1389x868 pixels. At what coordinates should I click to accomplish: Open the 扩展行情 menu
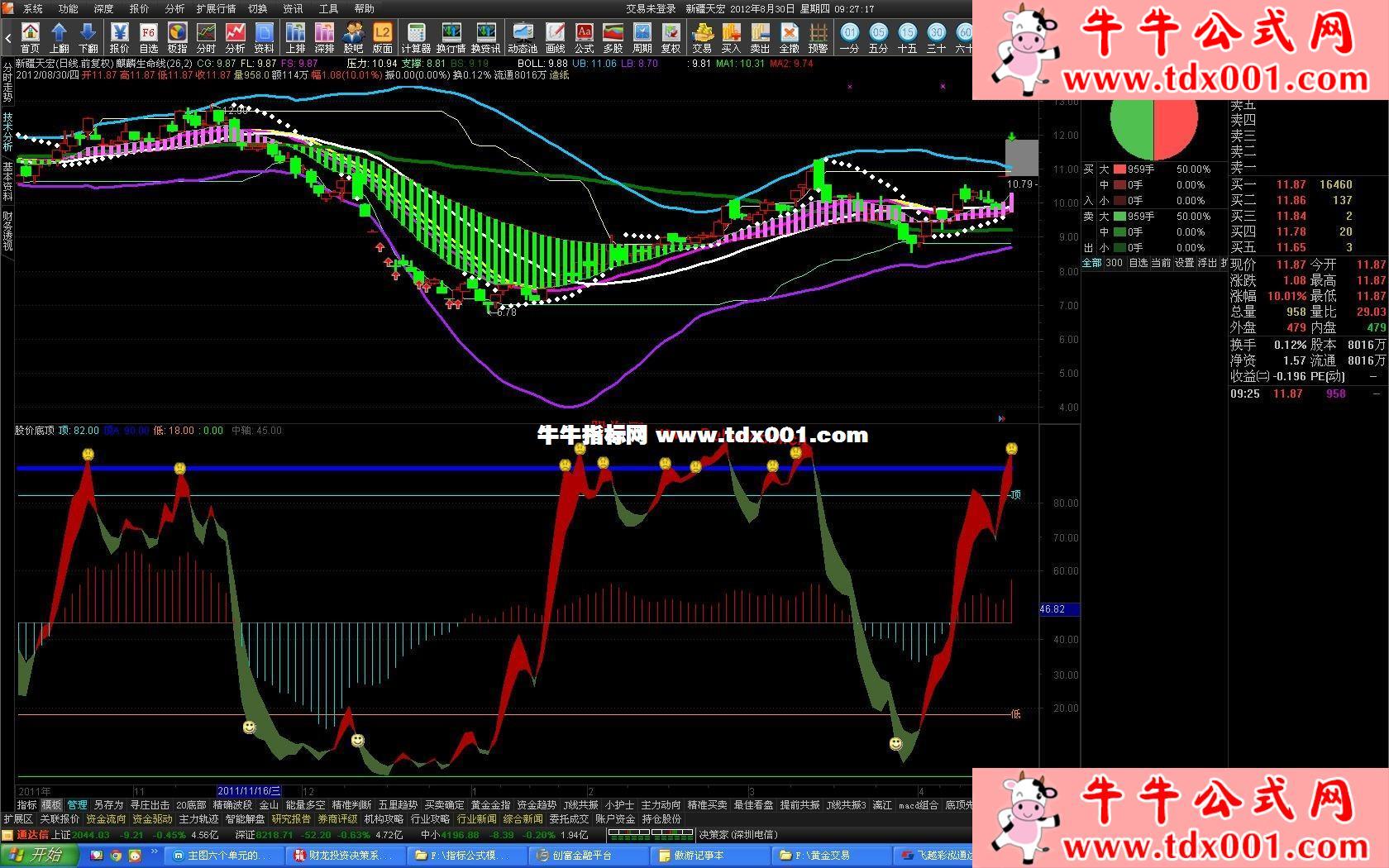pos(216,8)
